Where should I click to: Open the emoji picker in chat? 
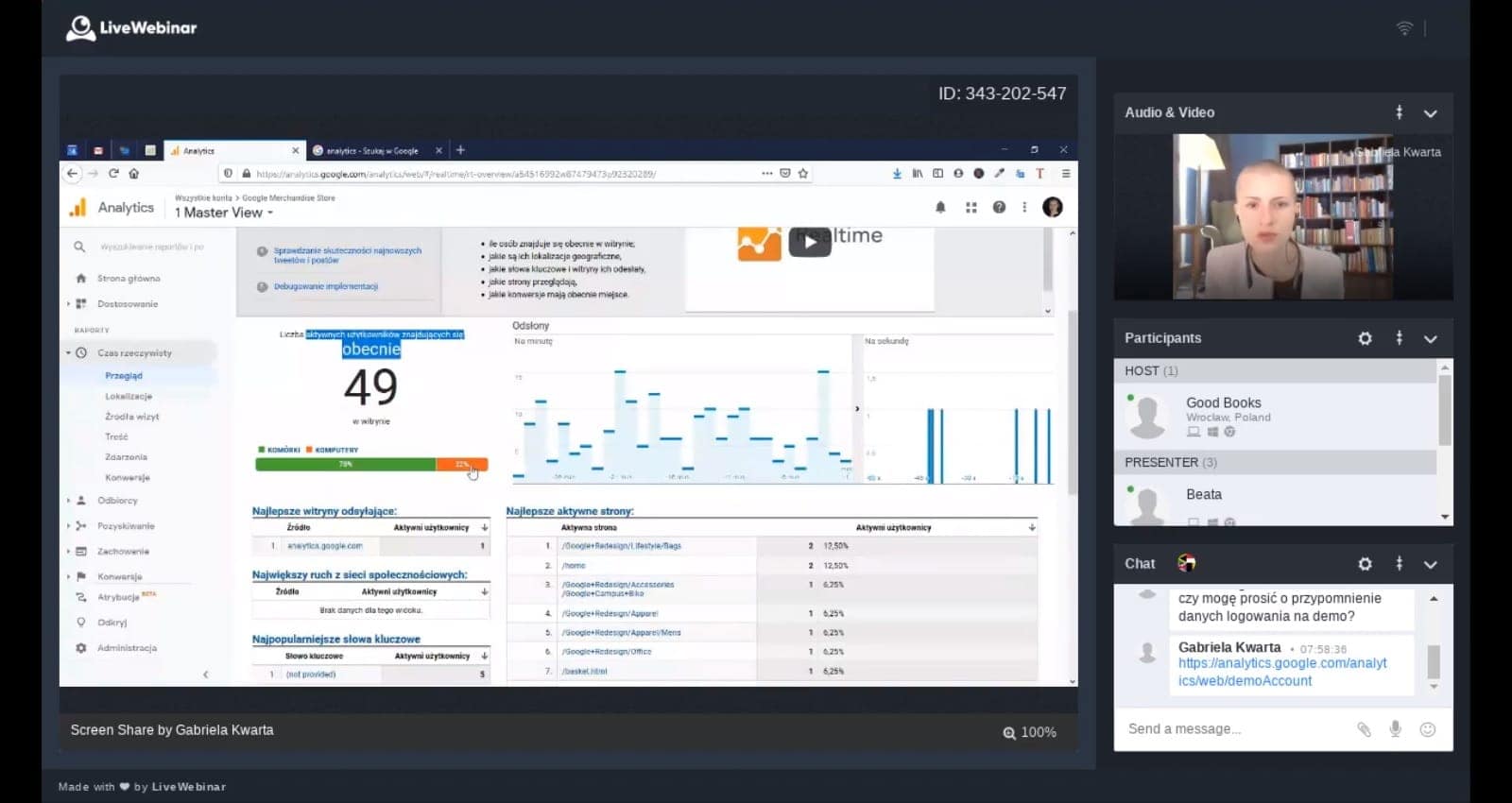(x=1428, y=729)
